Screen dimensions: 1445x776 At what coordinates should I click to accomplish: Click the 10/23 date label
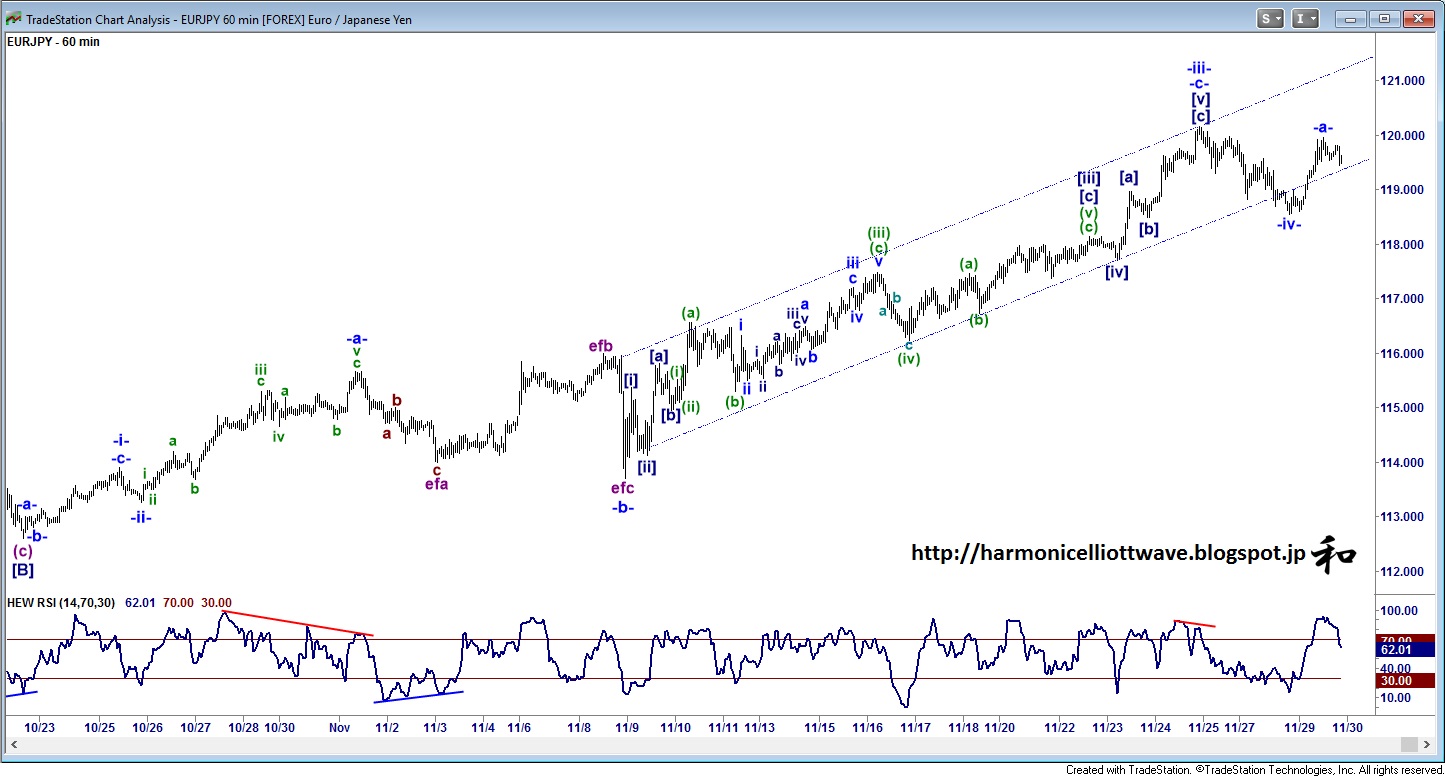point(39,727)
